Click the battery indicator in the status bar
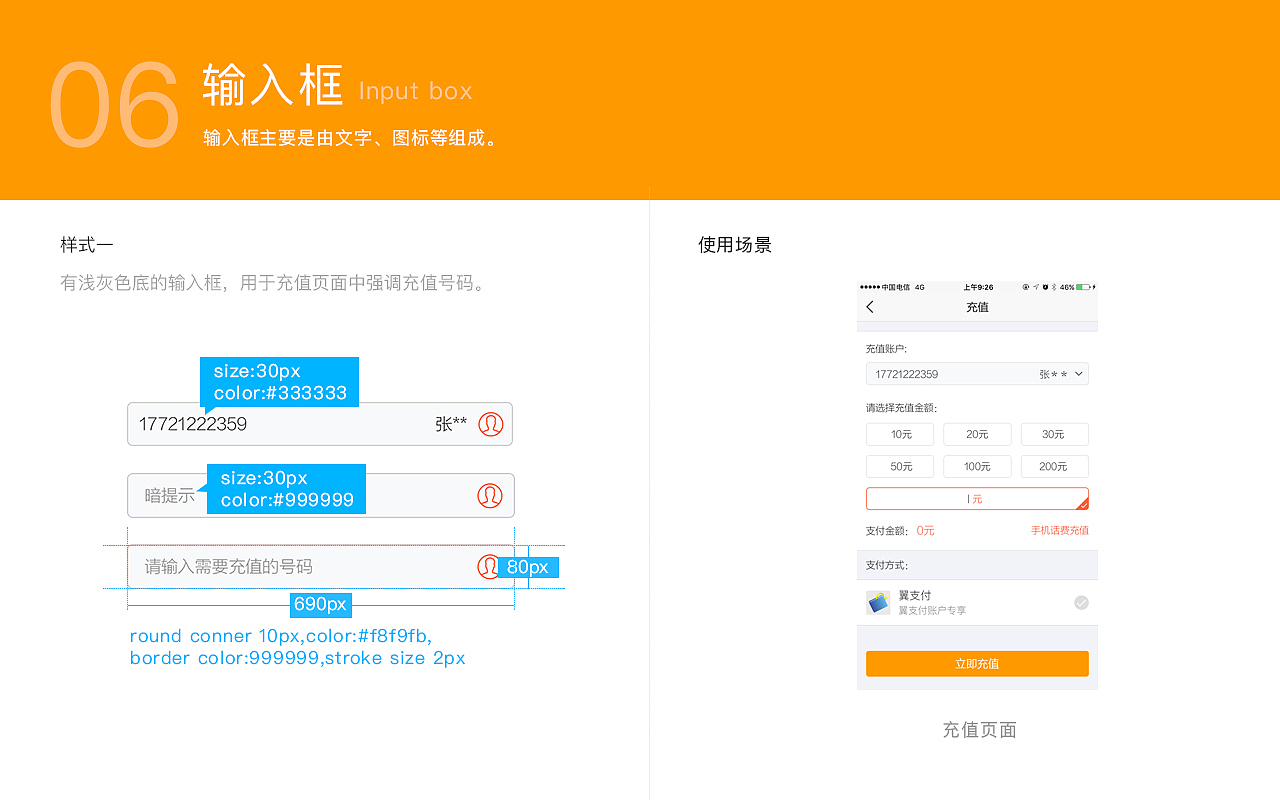Image resolution: width=1280 pixels, height=800 pixels. (1083, 287)
